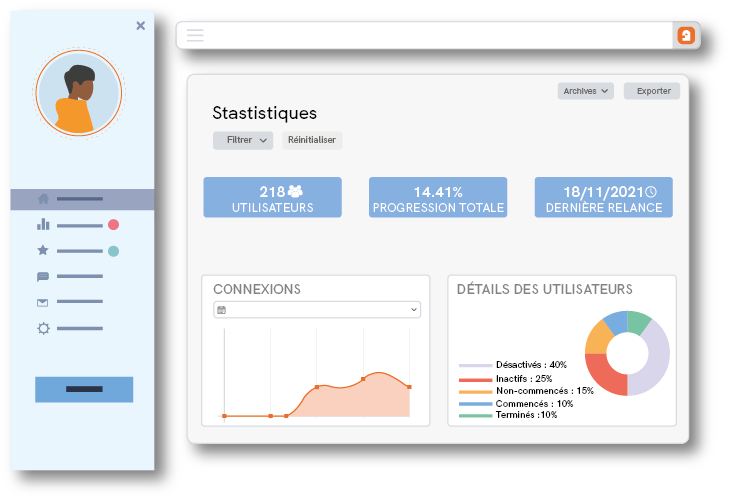The height and width of the screenshot is (500, 731).
Task: Click the user avatar picture
Action: pyautogui.click(x=79, y=93)
